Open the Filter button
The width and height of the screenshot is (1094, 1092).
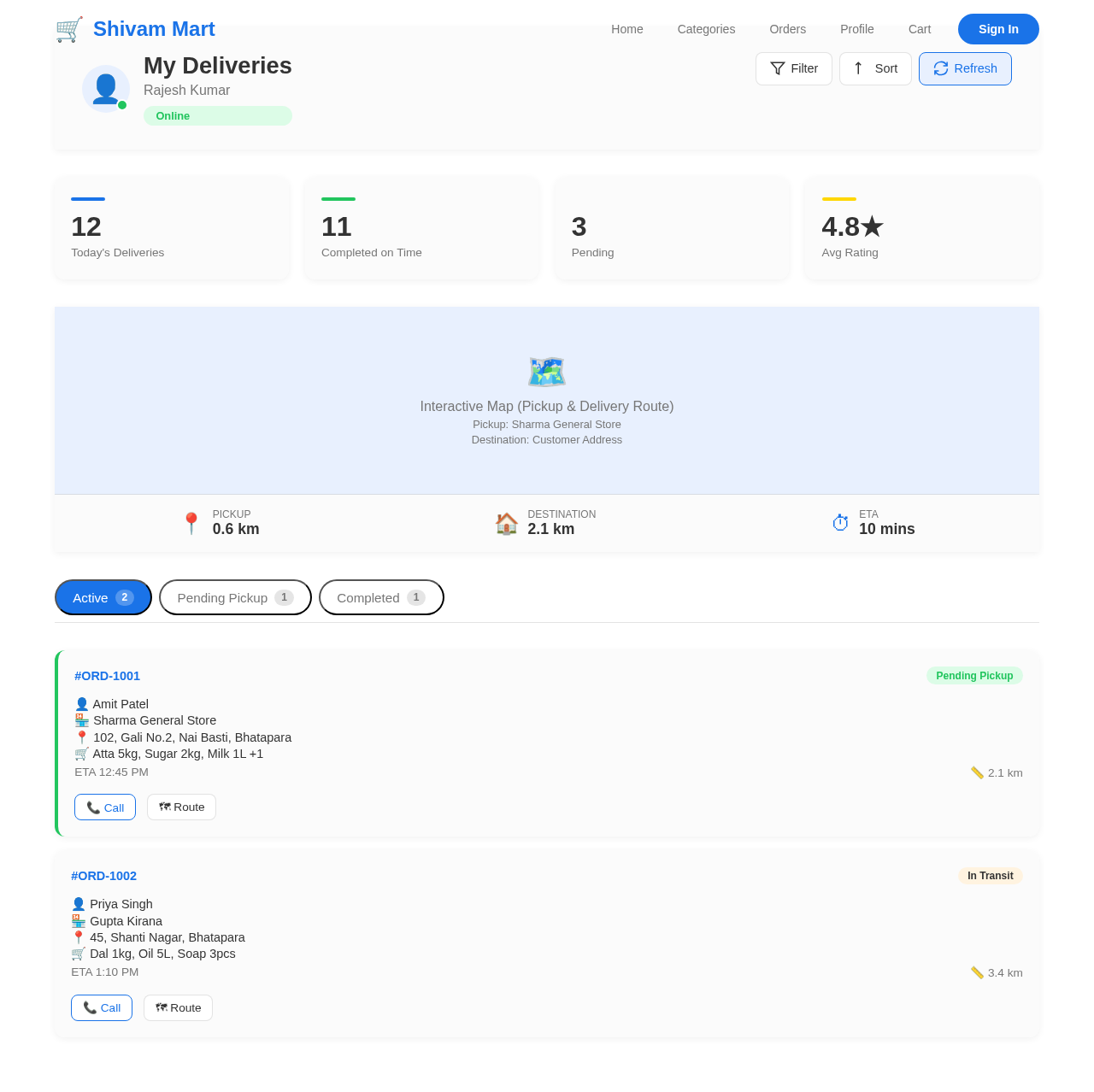click(794, 68)
